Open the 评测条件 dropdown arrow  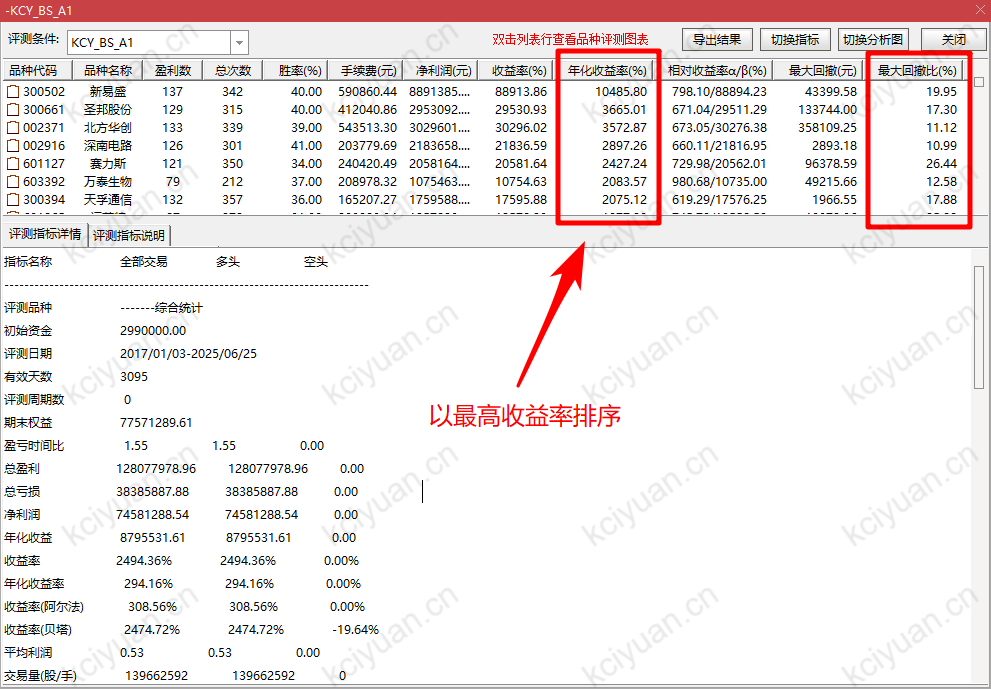tap(239, 43)
